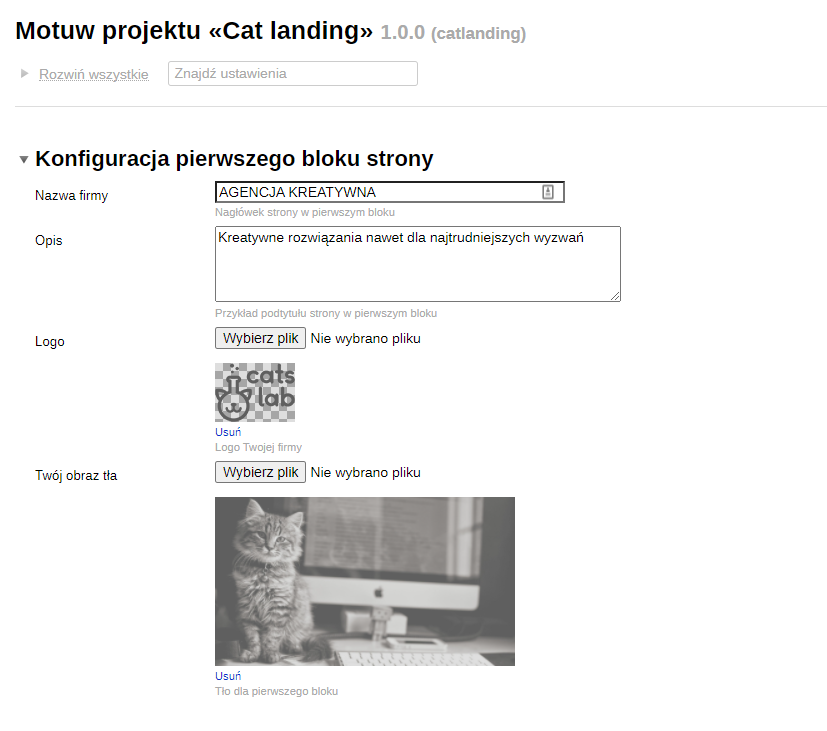827x731 pixels.
Task: Click Nie wybrano pliku text beside Logo
Action: coord(366,339)
